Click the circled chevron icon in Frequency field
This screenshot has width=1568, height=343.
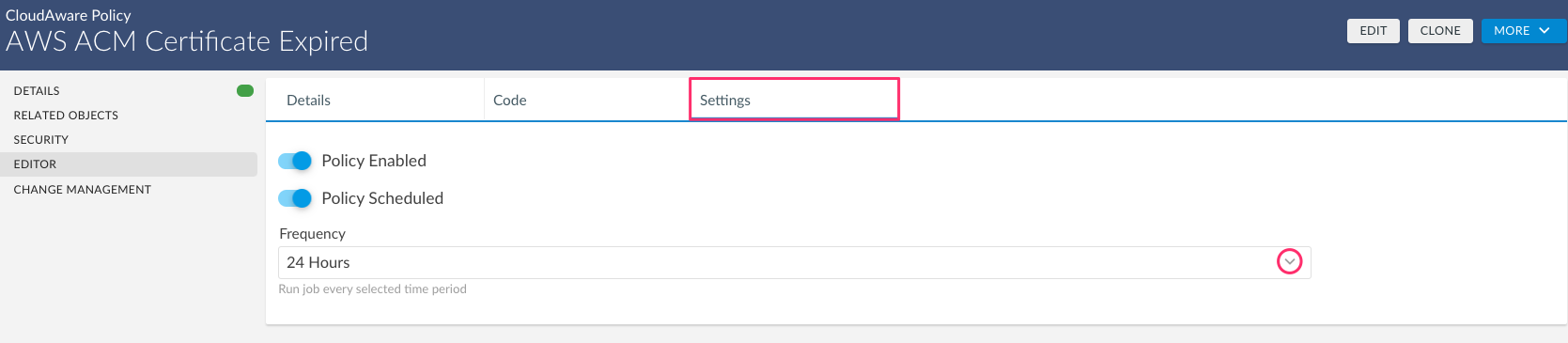[x=1290, y=262]
